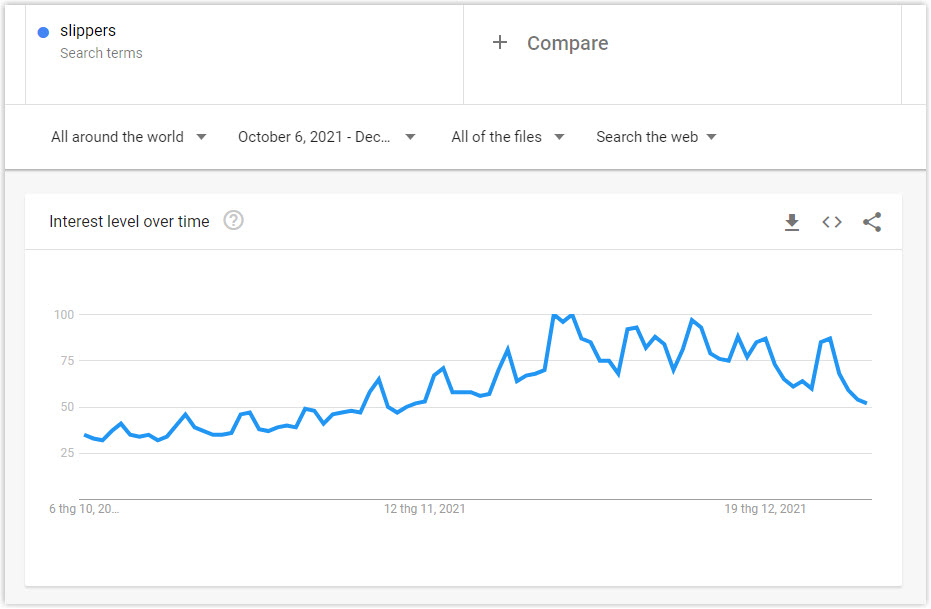Open the Search the web type dropdown
Screen dimensions: 931x609
tap(656, 137)
